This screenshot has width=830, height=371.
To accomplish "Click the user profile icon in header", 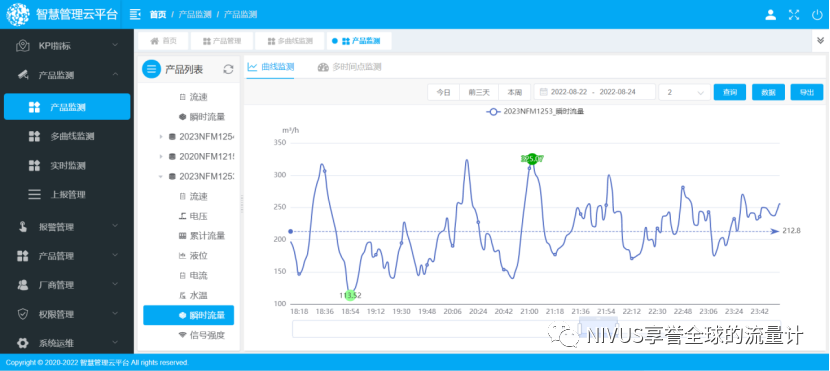I will tap(770, 15).
